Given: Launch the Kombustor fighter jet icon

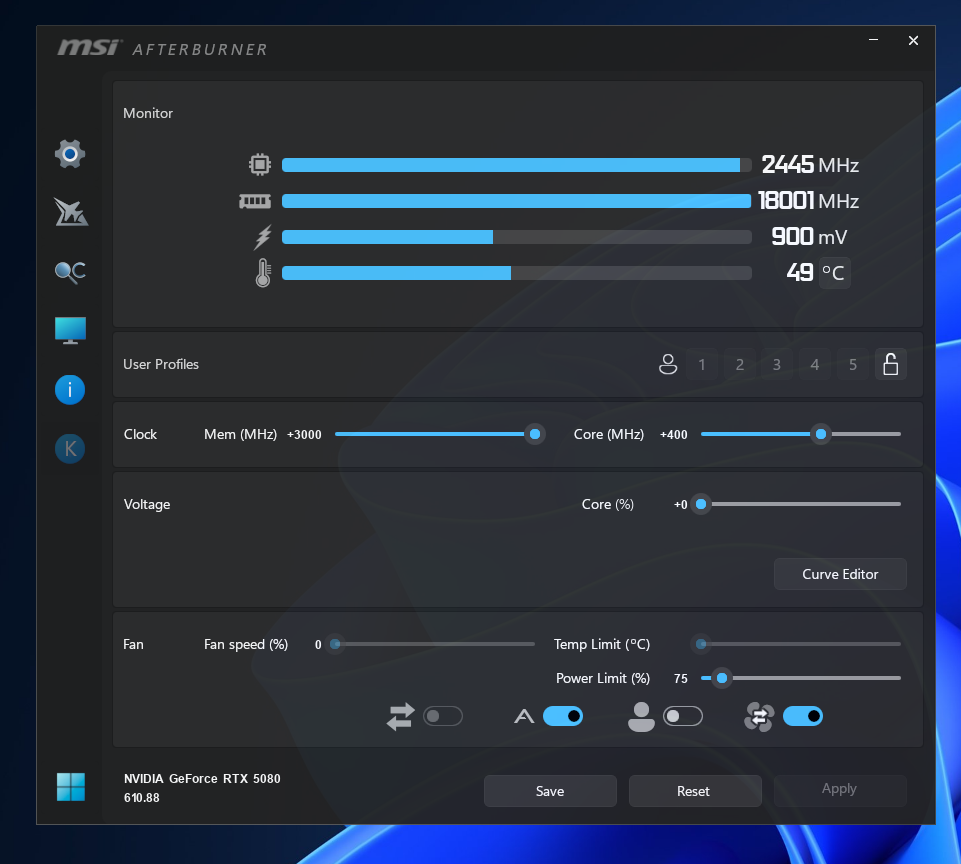Looking at the screenshot, I should (x=70, y=212).
